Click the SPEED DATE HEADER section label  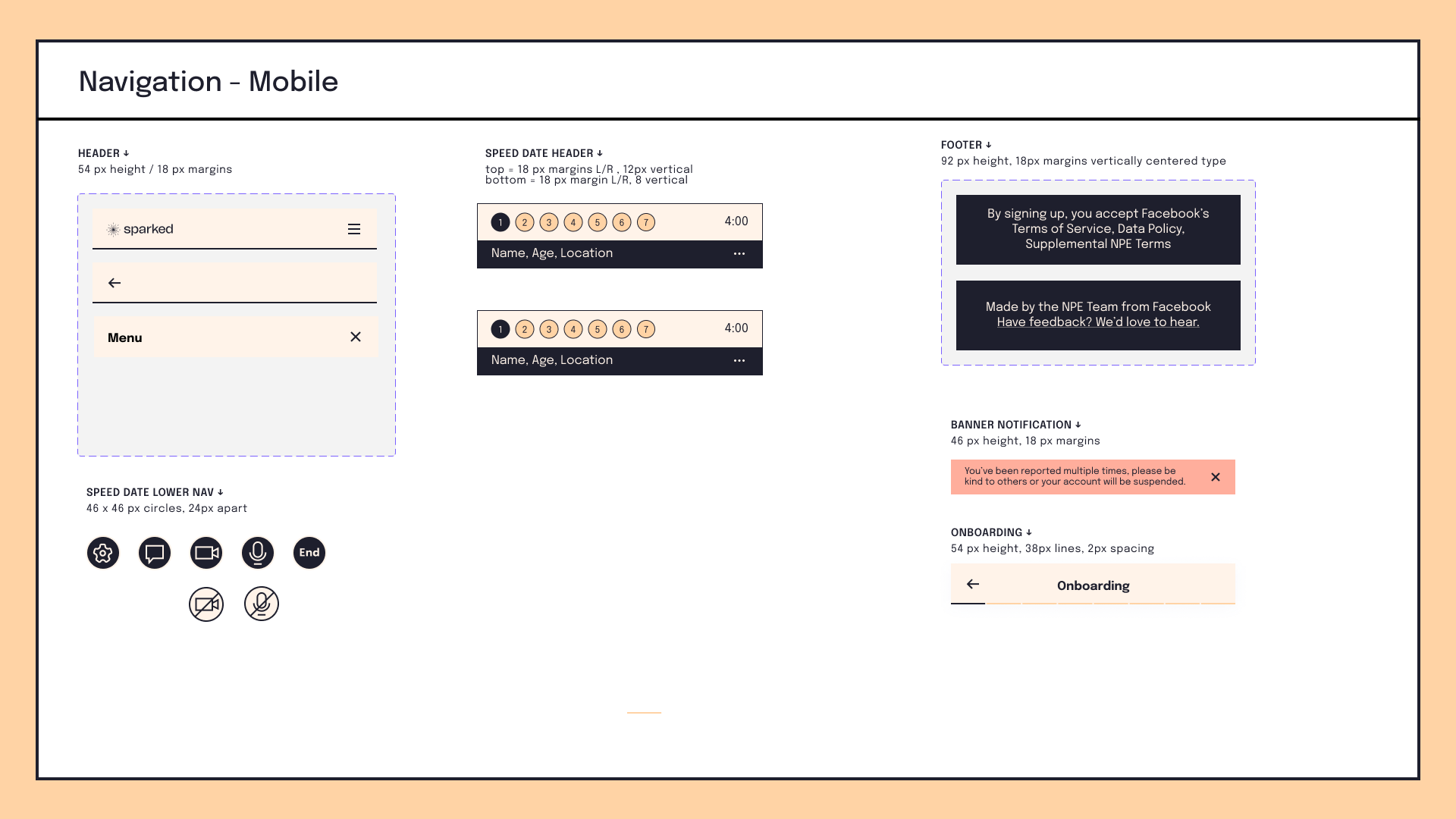pos(544,153)
